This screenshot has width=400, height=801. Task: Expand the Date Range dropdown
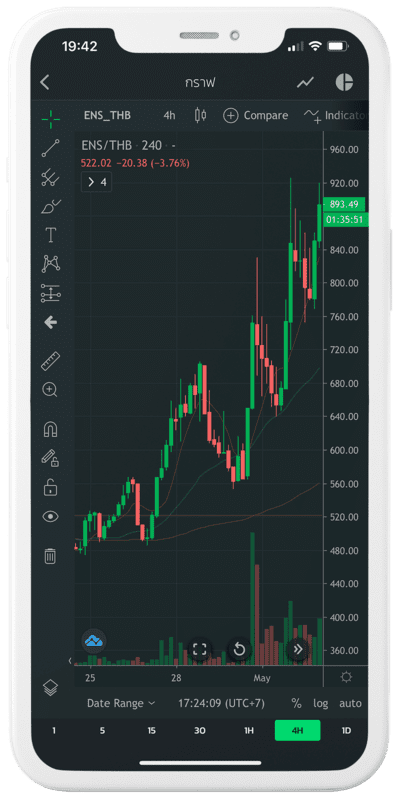pos(121,703)
